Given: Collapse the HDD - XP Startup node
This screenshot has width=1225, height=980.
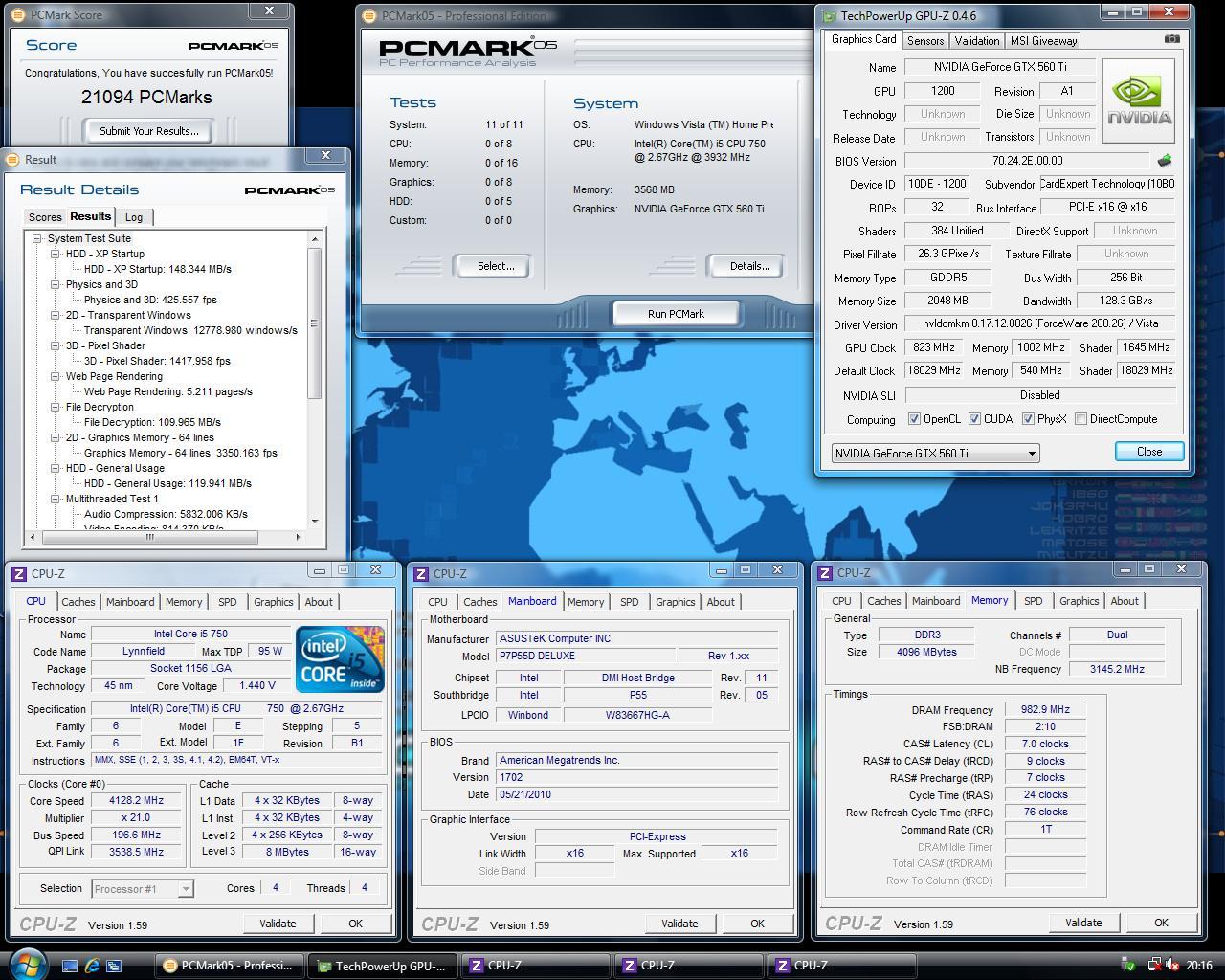Looking at the screenshot, I should 56,254.
